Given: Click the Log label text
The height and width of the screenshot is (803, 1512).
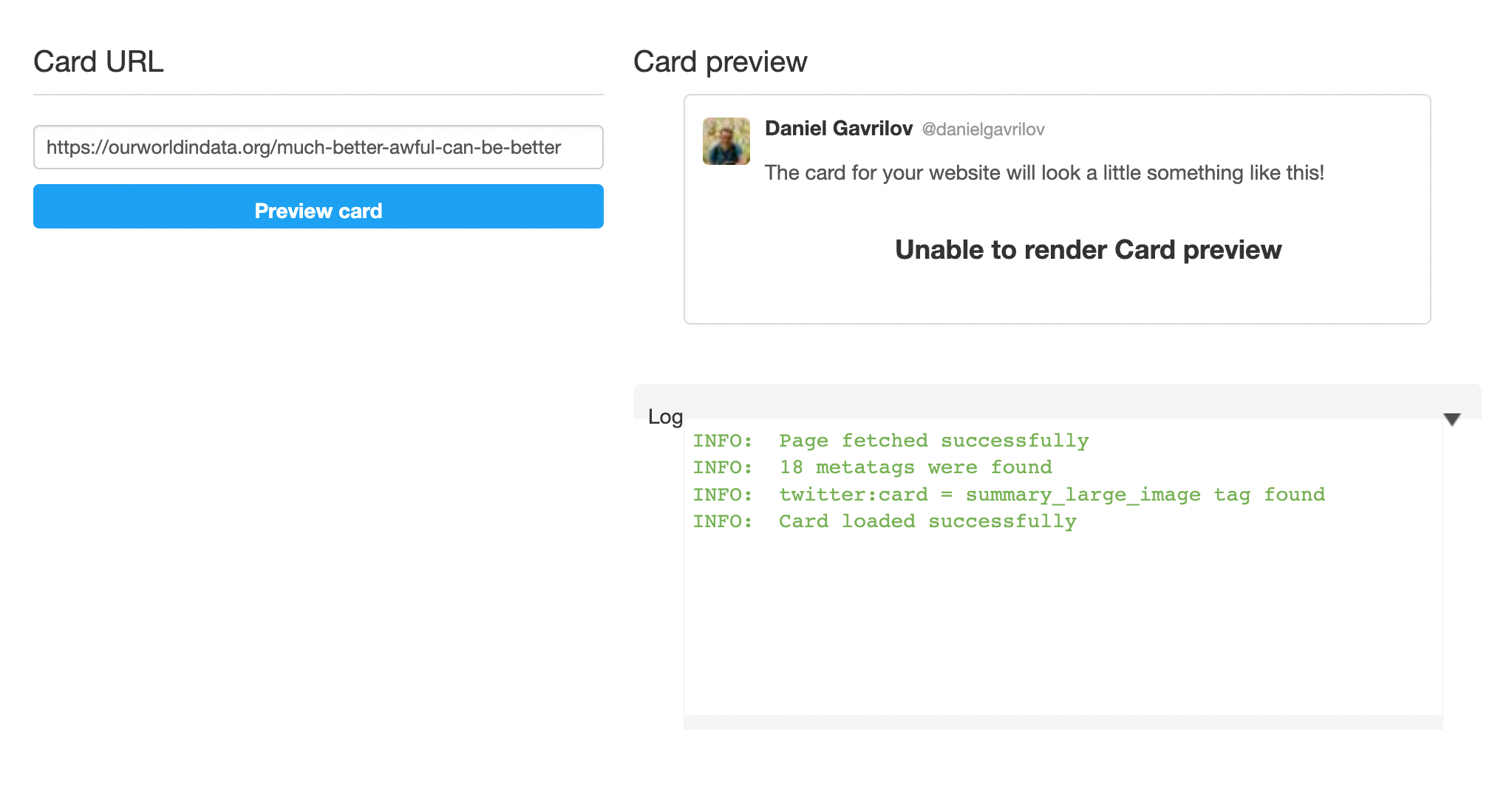Looking at the screenshot, I should 664,416.
